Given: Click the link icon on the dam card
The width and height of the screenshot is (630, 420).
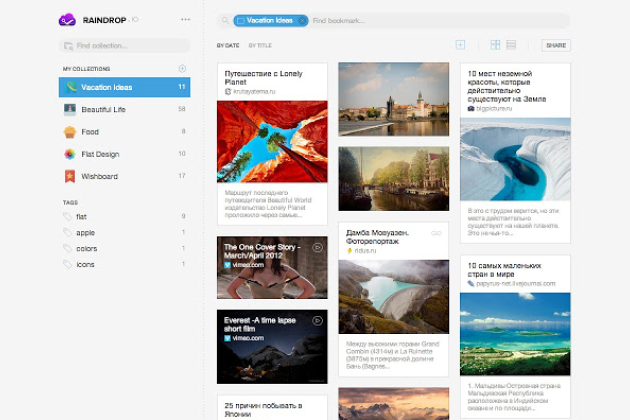Looking at the screenshot, I should click(436, 233).
